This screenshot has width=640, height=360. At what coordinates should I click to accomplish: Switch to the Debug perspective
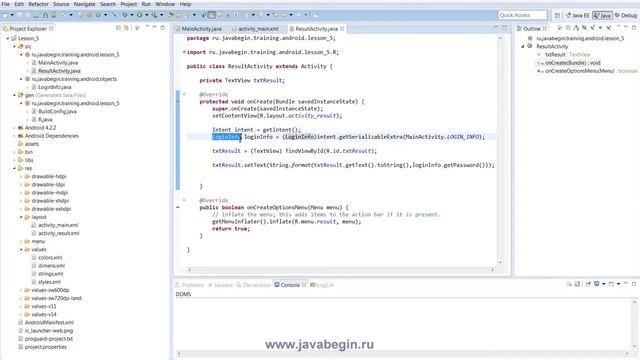(x=626, y=16)
